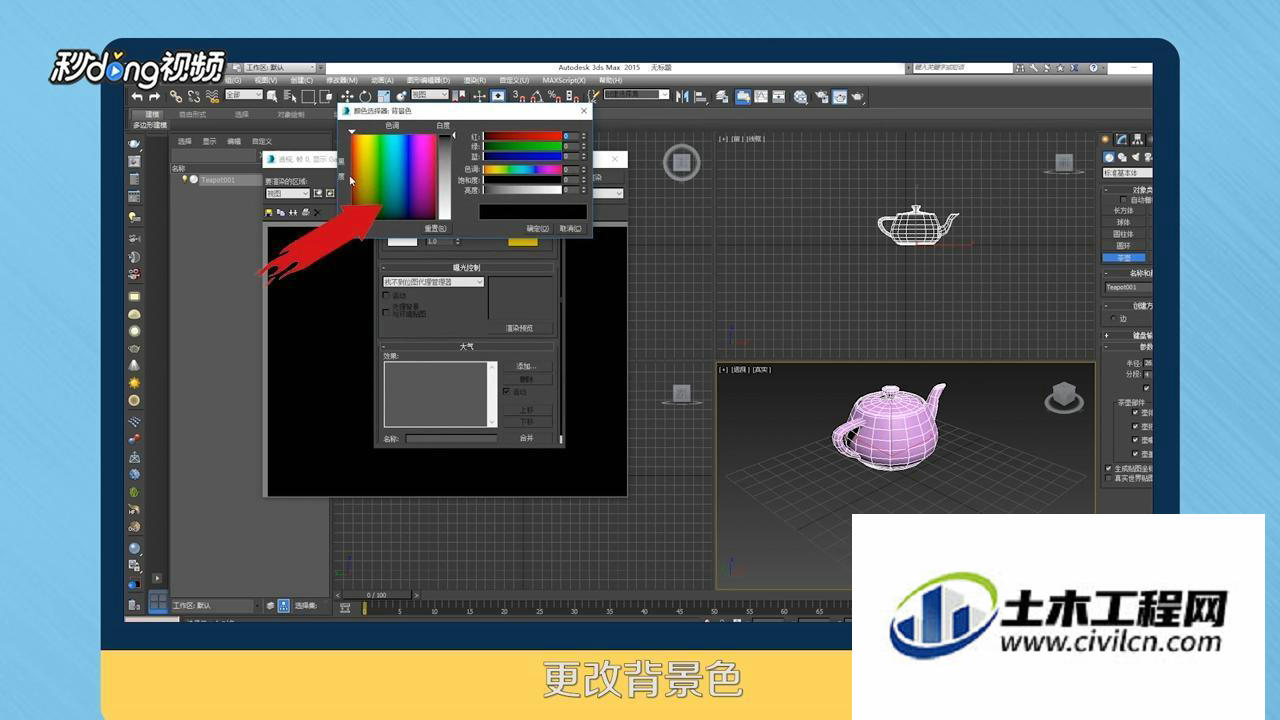Click Add button in Atmosphere section
The image size is (1280, 720).
pos(527,366)
